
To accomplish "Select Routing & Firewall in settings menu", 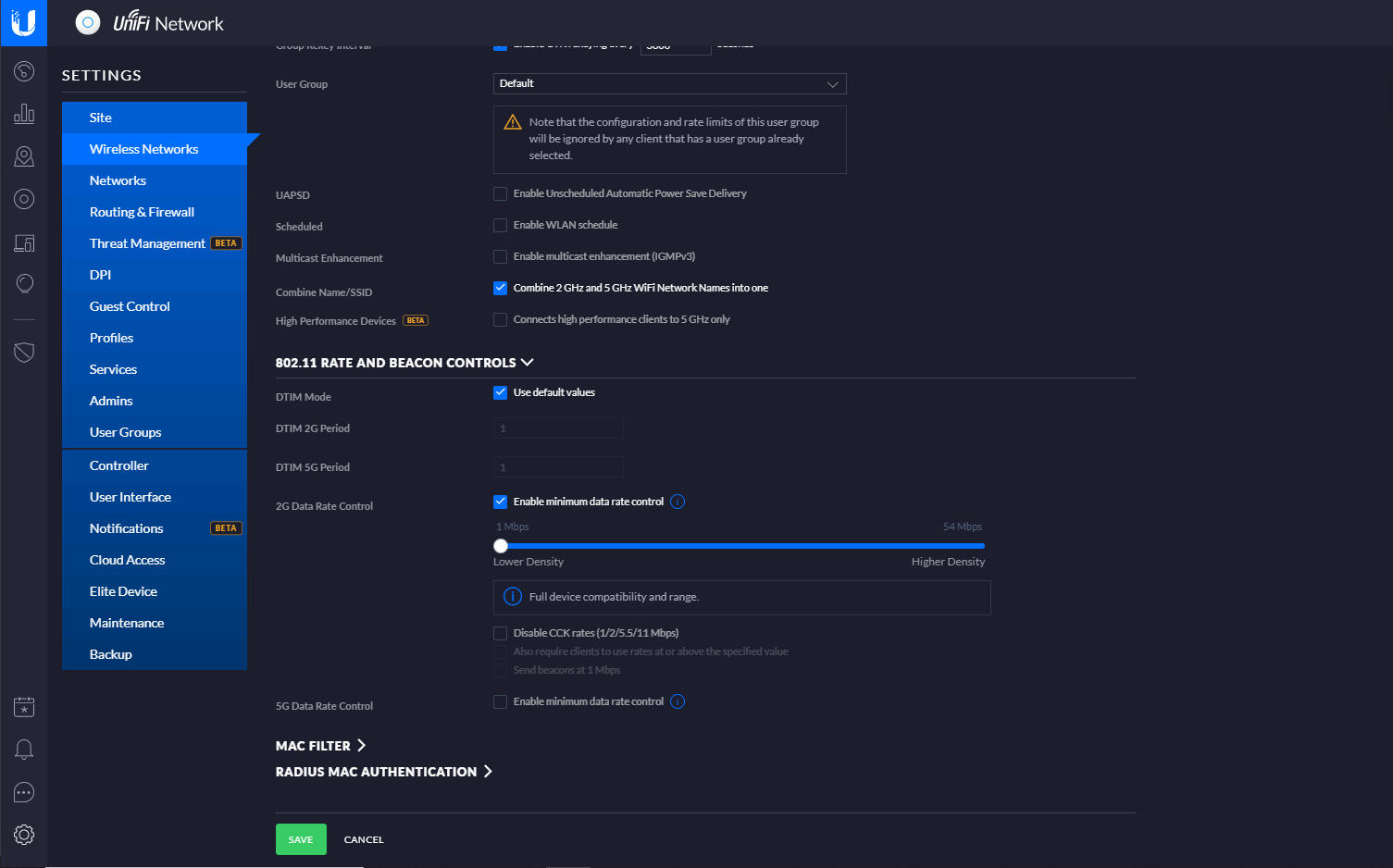I will coord(142,212).
